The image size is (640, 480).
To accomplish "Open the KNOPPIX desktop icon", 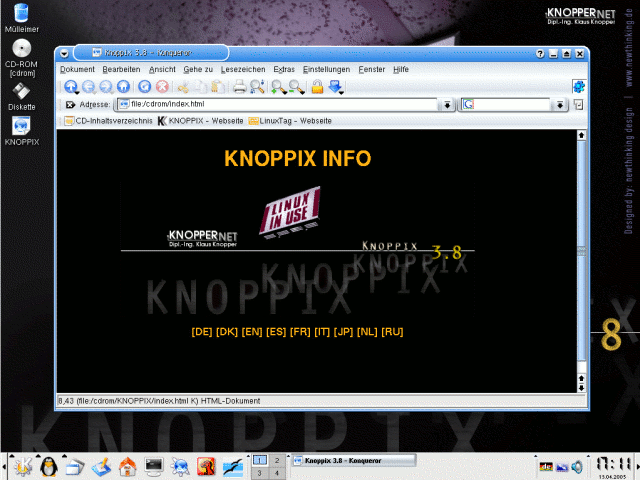I will tap(21, 131).
